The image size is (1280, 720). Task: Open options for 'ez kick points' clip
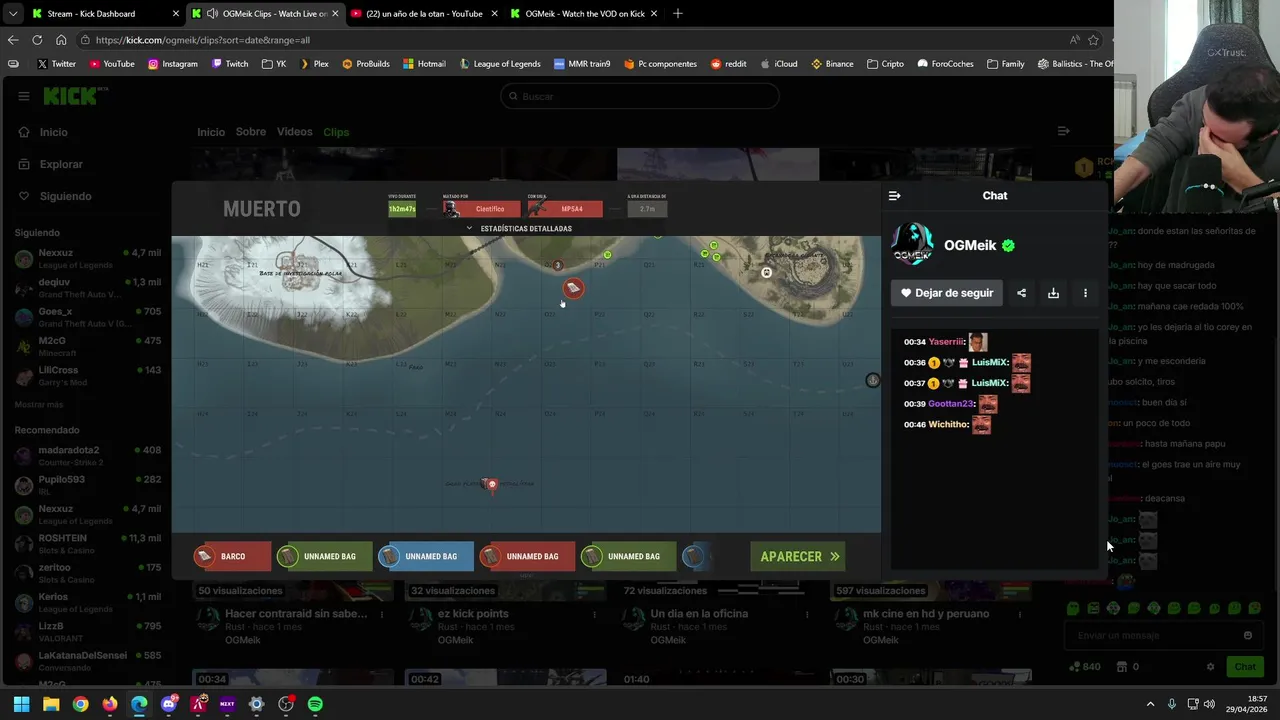pos(594,615)
